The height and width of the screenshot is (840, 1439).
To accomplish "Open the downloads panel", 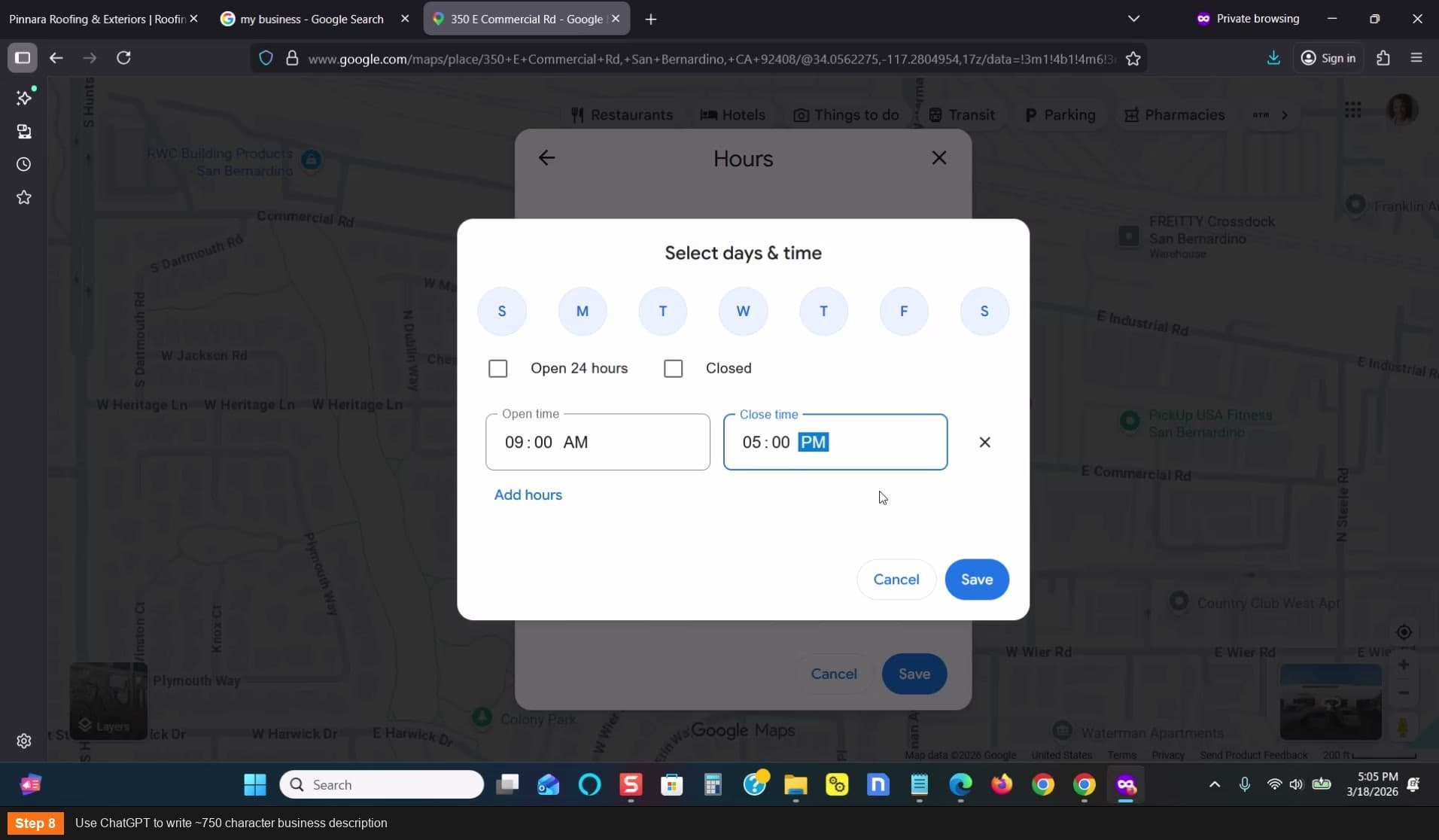I will pyautogui.click(x=1273, y=58).
